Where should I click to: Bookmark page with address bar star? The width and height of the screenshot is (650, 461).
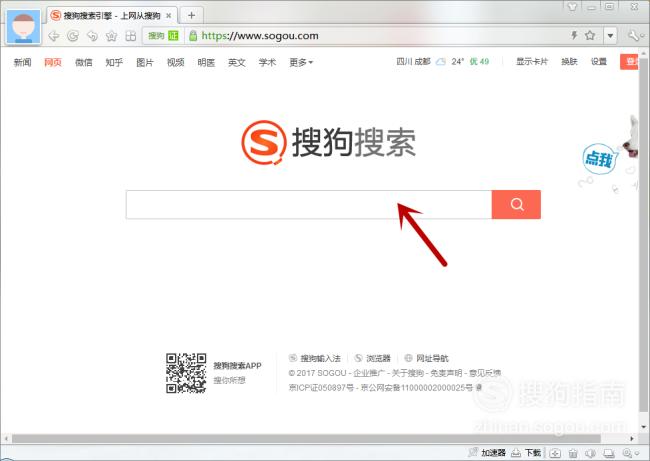[x=590, y=35]
